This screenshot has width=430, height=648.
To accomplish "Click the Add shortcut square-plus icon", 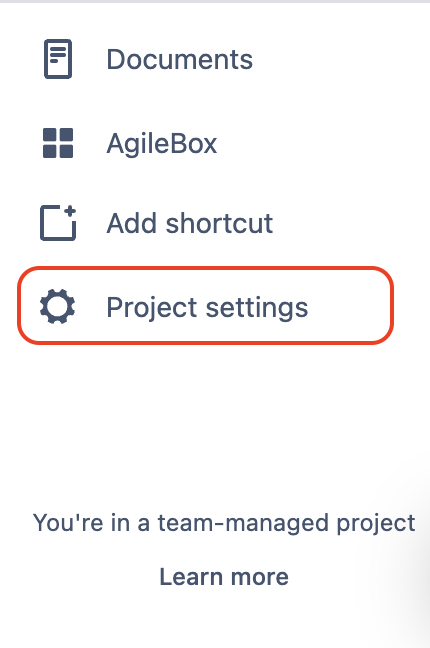I will 58,222.
